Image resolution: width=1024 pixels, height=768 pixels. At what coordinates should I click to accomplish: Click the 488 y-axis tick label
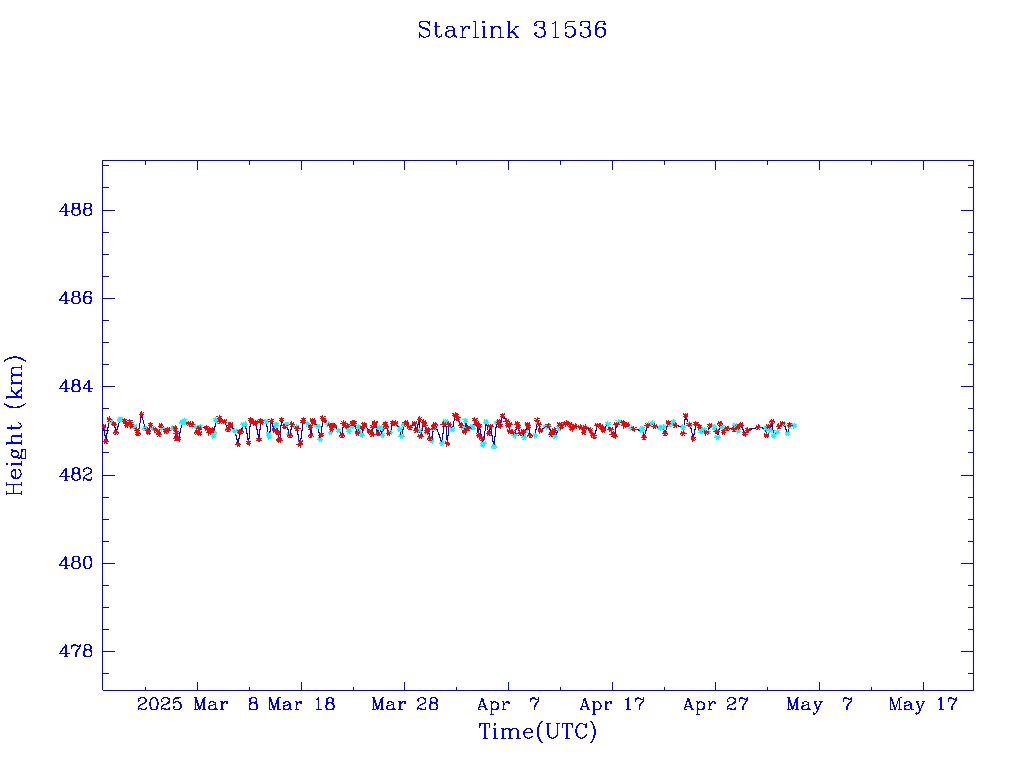pos(76,210)
